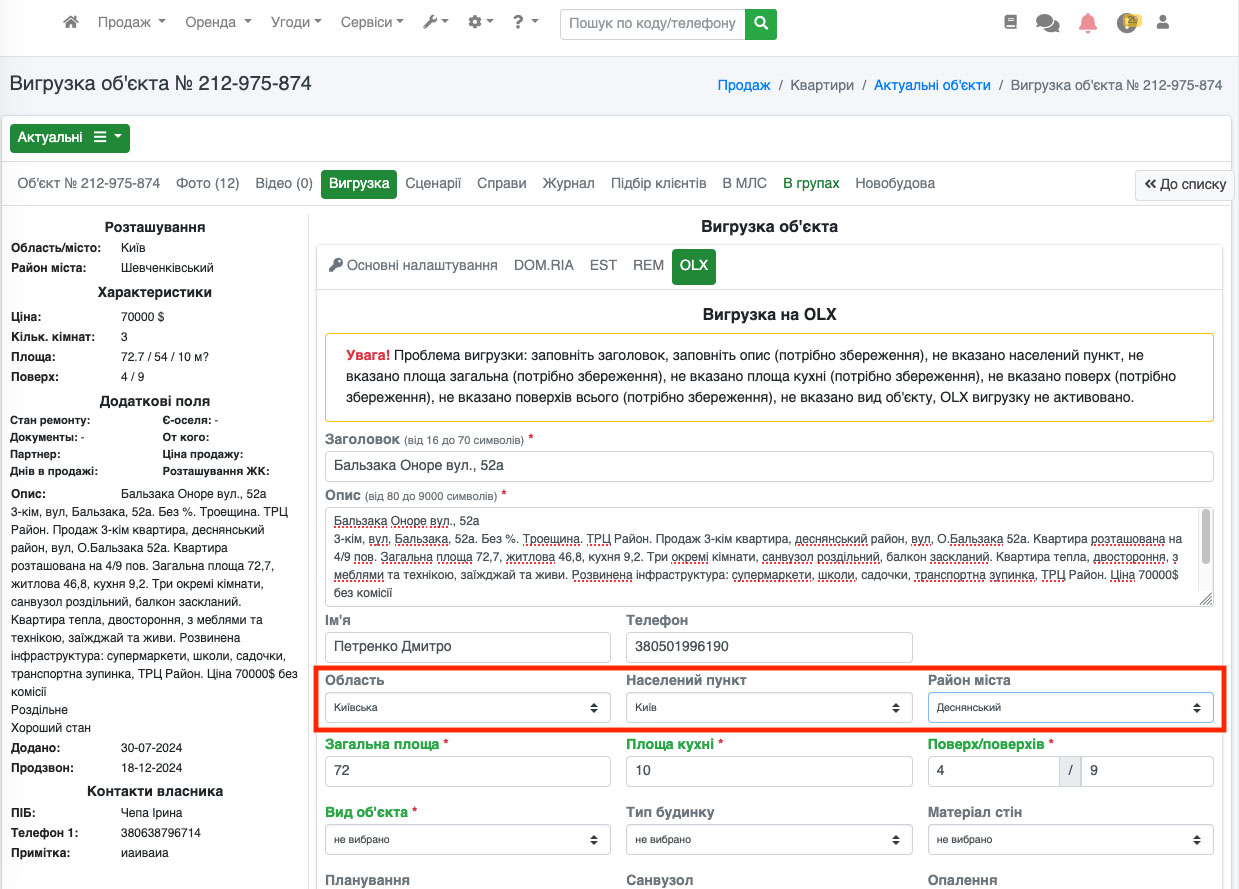Open the gear settings menu
Screen dimensions: 1239x889
(x=480, y=23)
